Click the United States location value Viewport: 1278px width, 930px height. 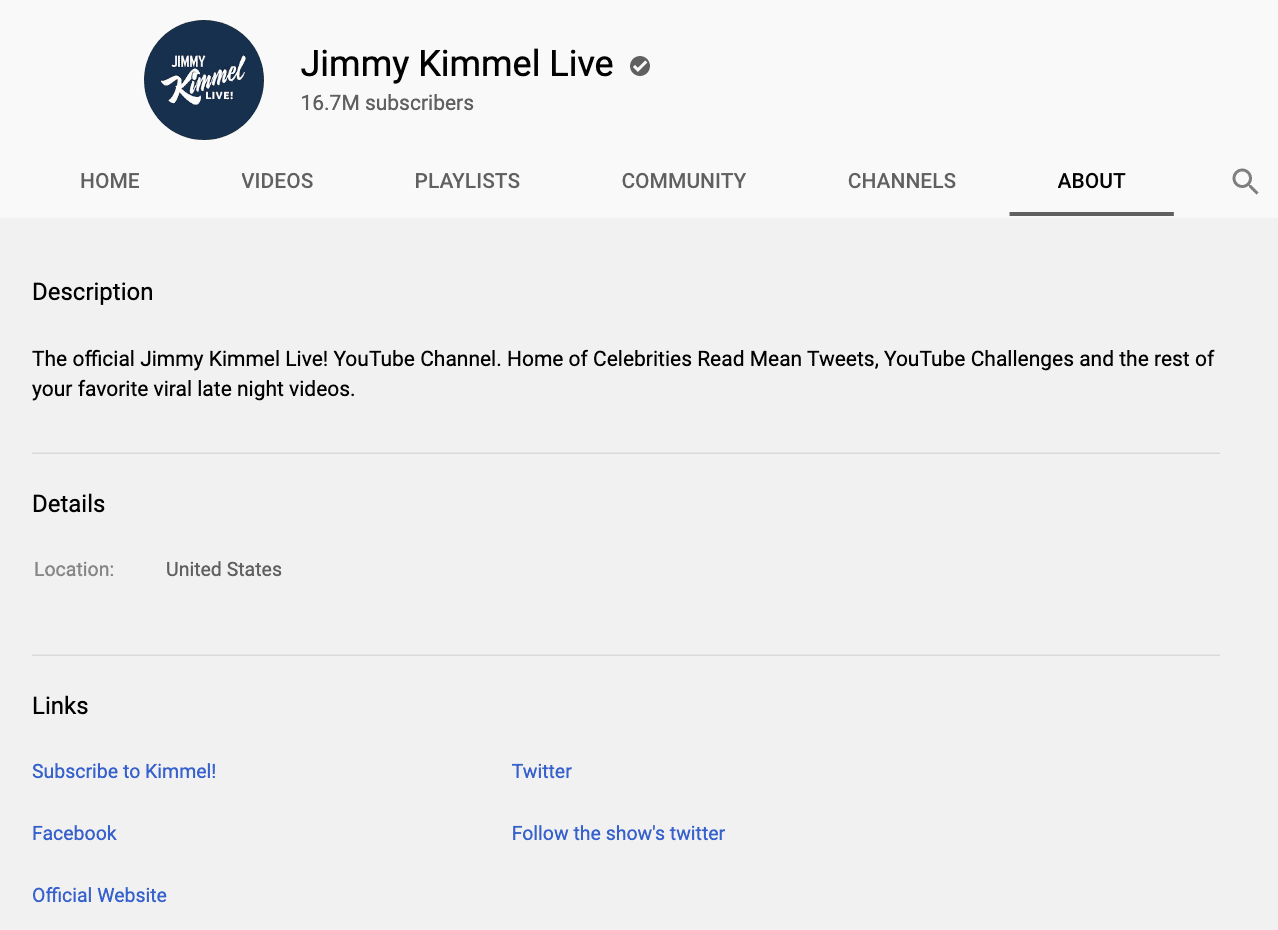point(224,569)
